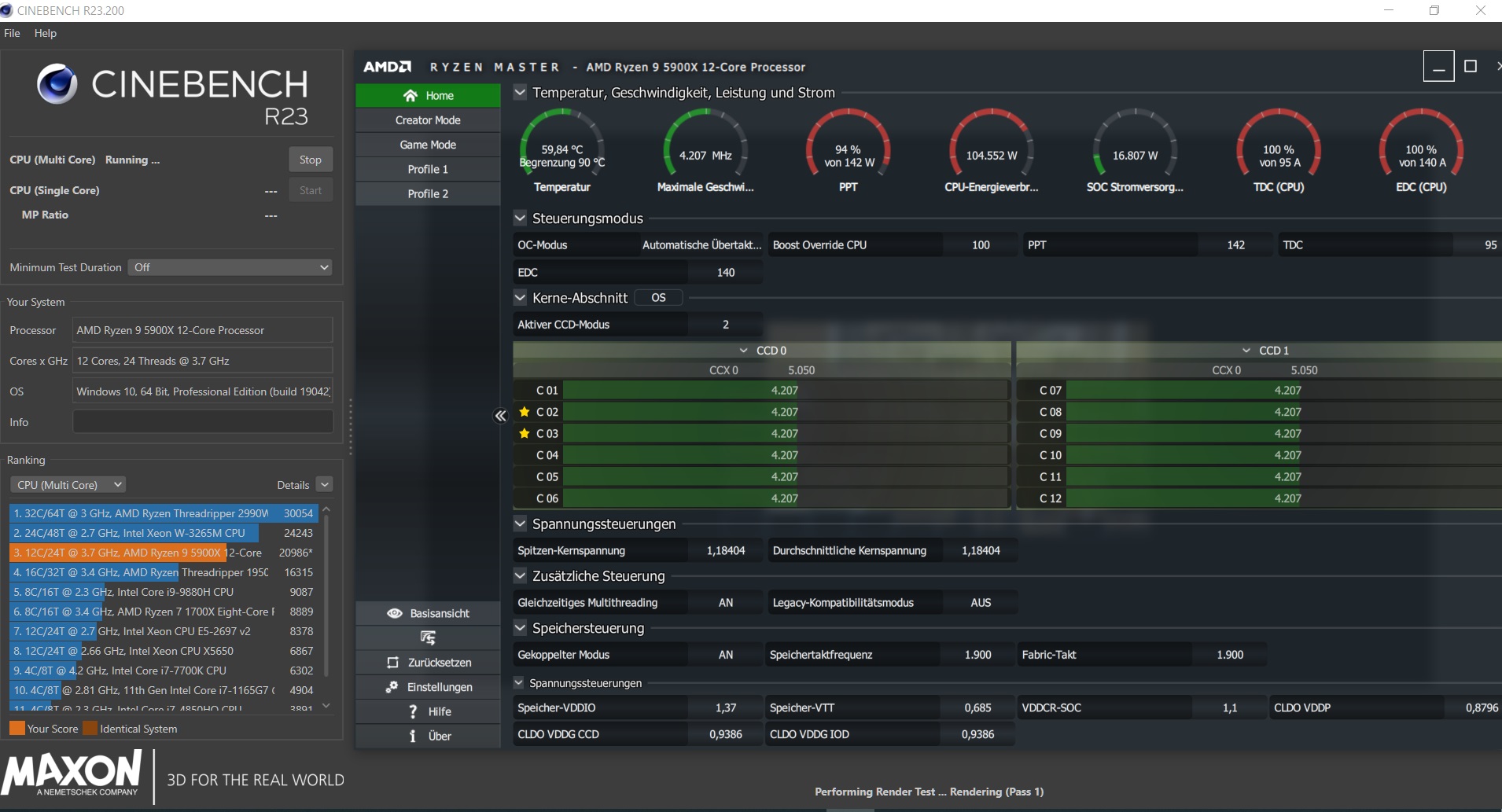Collapse the Spannungssteuerungen subsection under Speichersteuerung
The image size is (1502, 812).
pos(518,682)
